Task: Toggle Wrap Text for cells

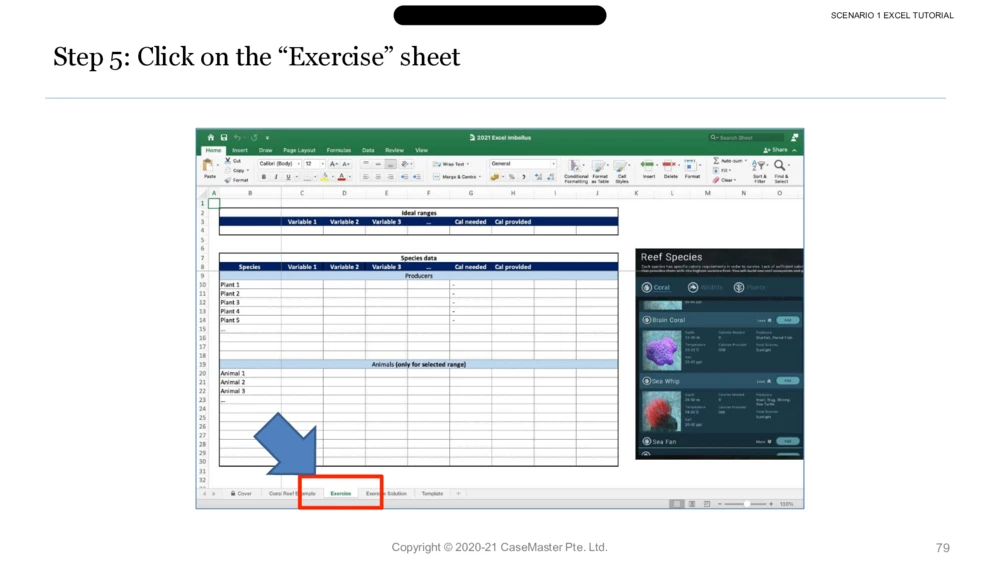Action: pyautogui.click(x=451, y=164)
